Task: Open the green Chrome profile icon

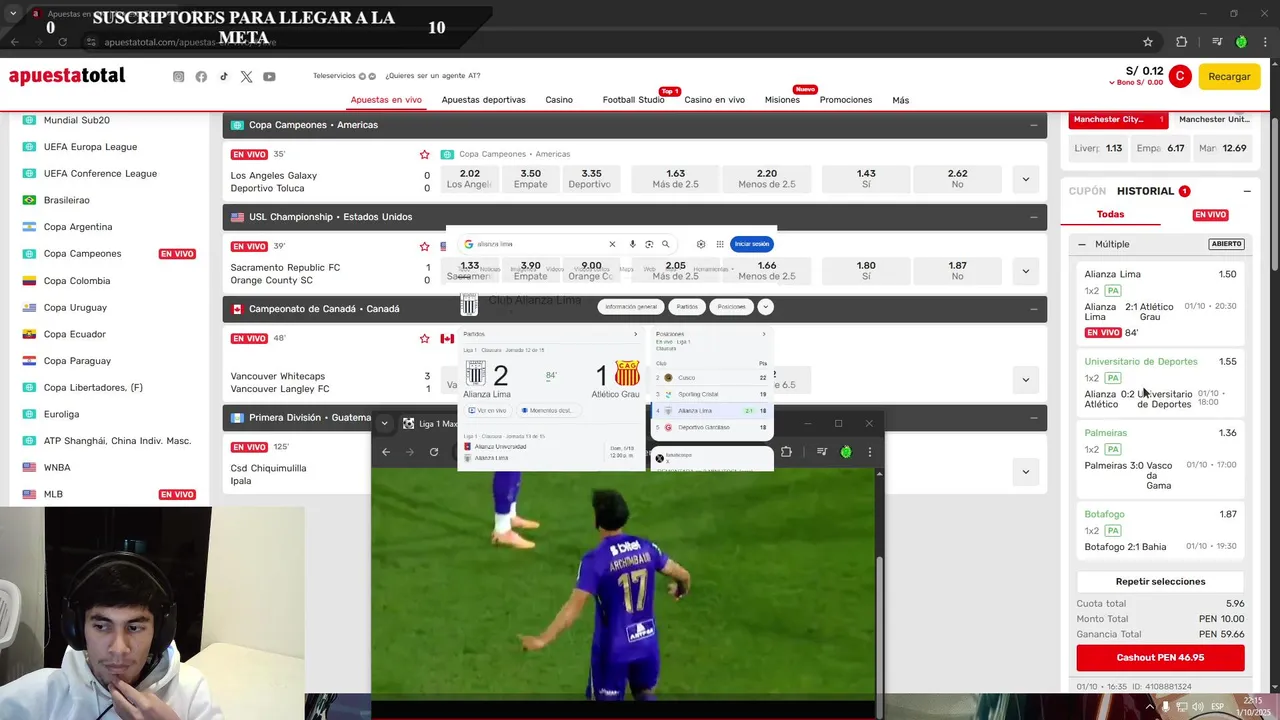Action: [1241, 42]
